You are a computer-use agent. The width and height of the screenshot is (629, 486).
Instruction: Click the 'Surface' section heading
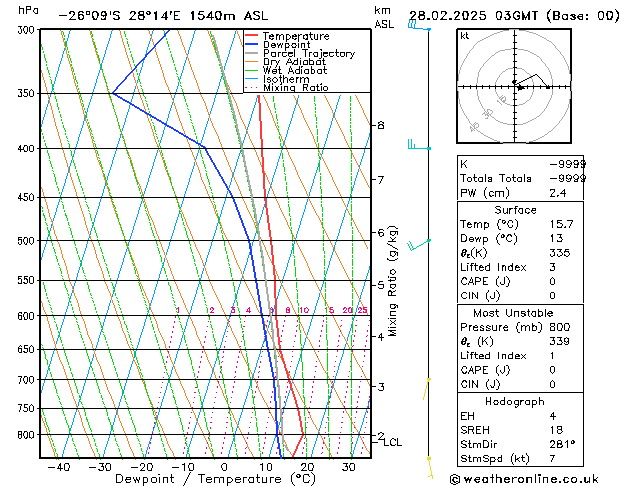(x=515, y=210)
